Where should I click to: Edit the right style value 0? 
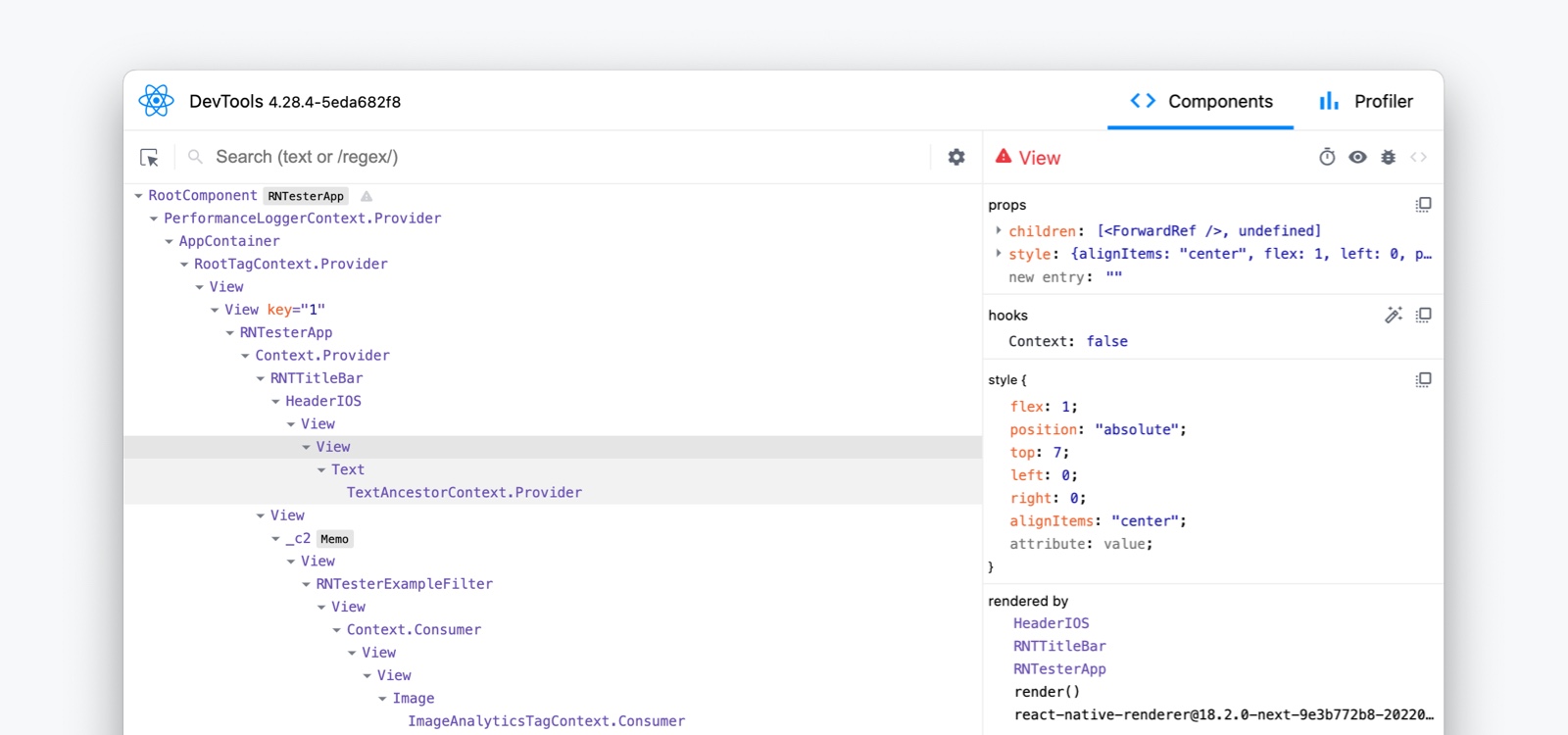point(1074,498)
